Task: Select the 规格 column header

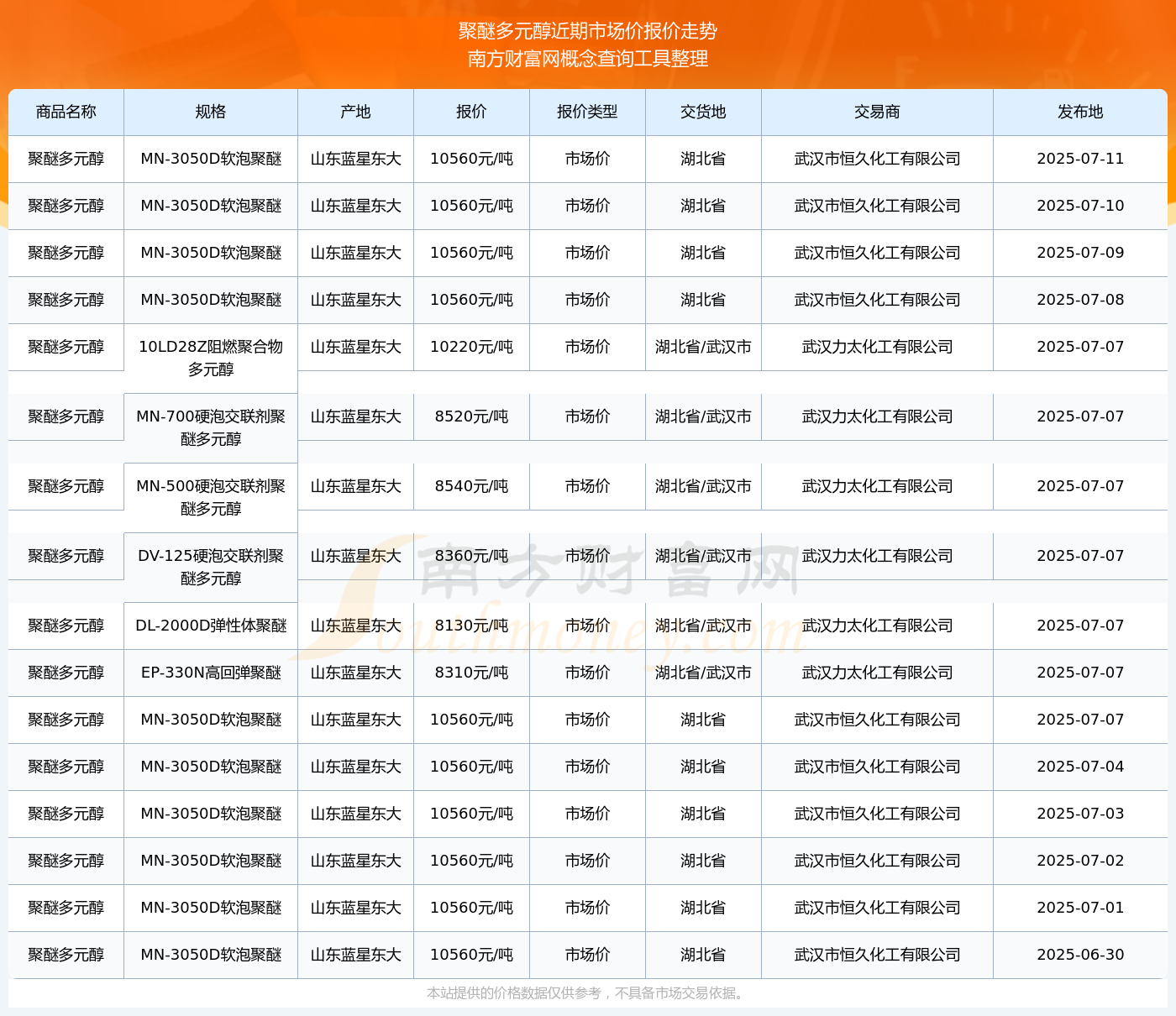Action: point(211,112)
